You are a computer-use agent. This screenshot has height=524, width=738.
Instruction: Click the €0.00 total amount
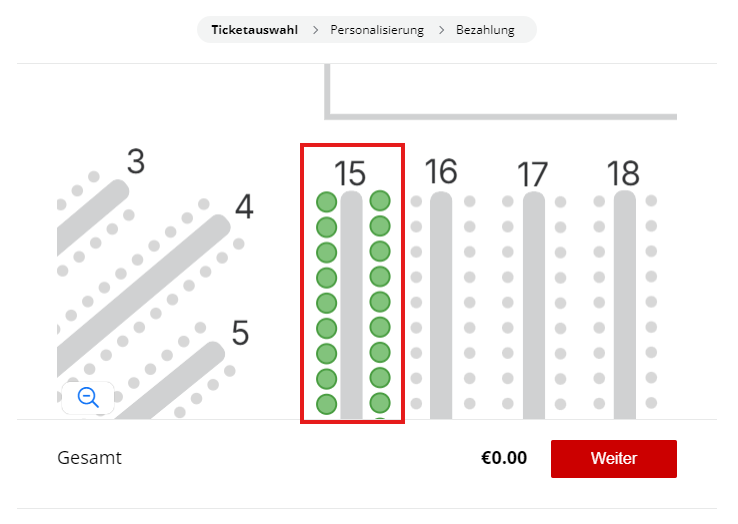[x=503, y=459]
